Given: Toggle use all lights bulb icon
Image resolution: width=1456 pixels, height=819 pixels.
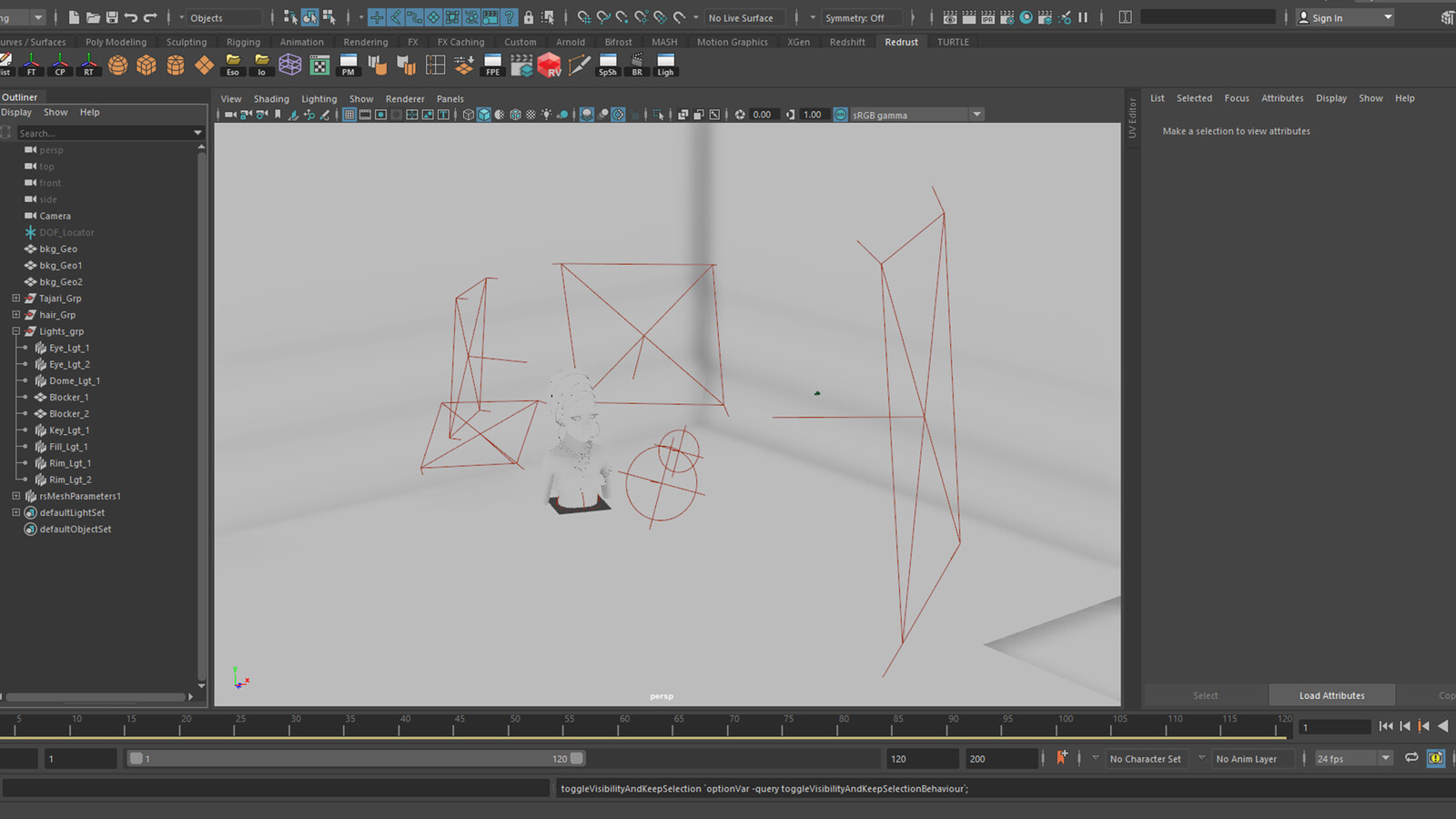Looking at the screenshot, I should 546,115.
